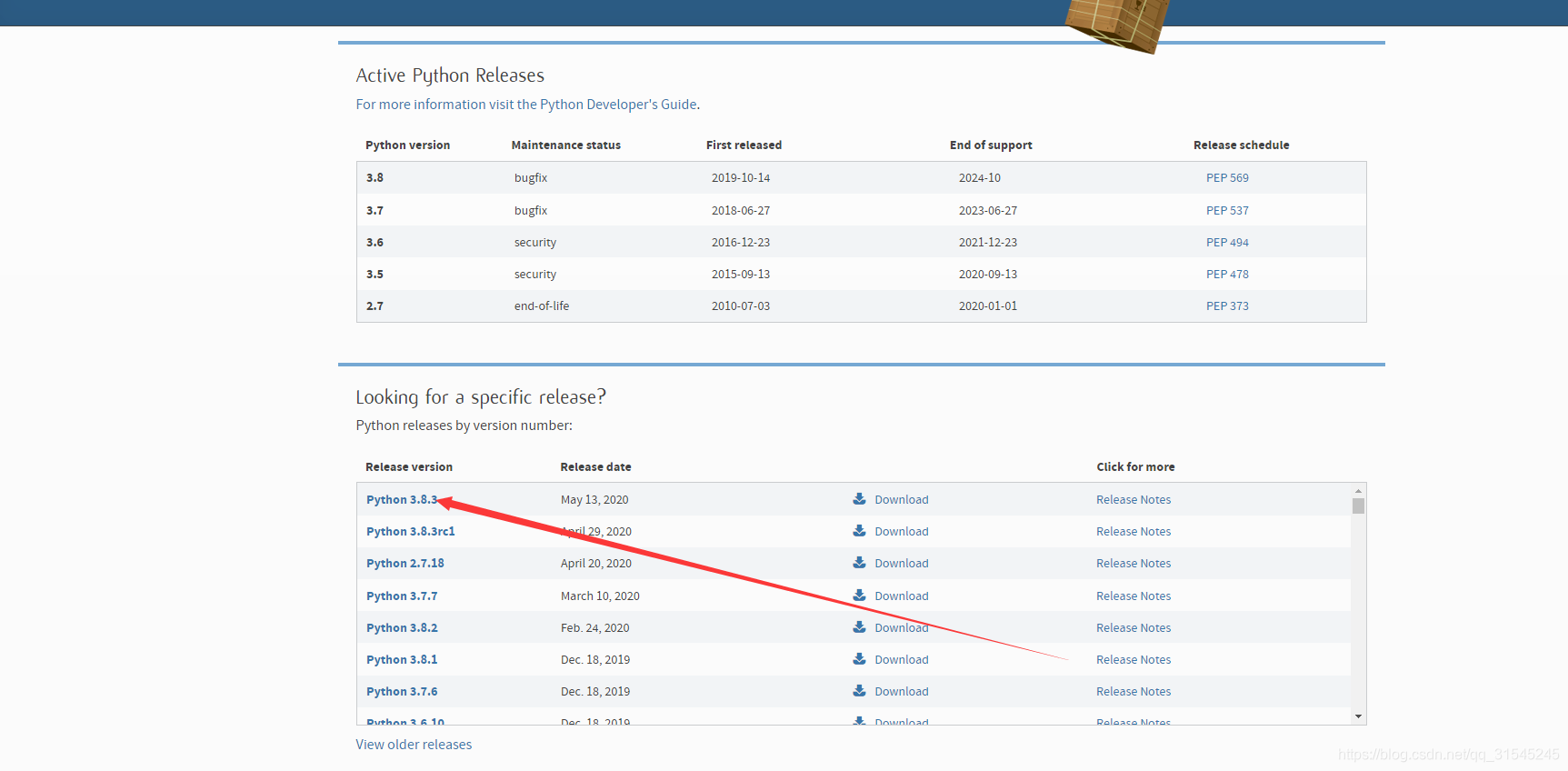Click download icon for Python 3.8.2
This screenshot has height=771, width=1568.
click(859, 627)
